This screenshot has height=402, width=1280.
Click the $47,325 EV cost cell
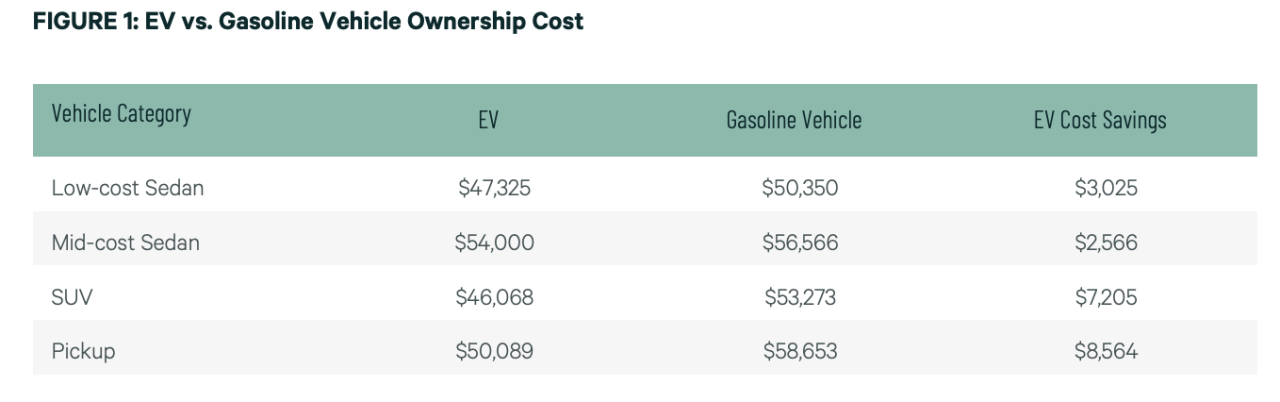494,187
